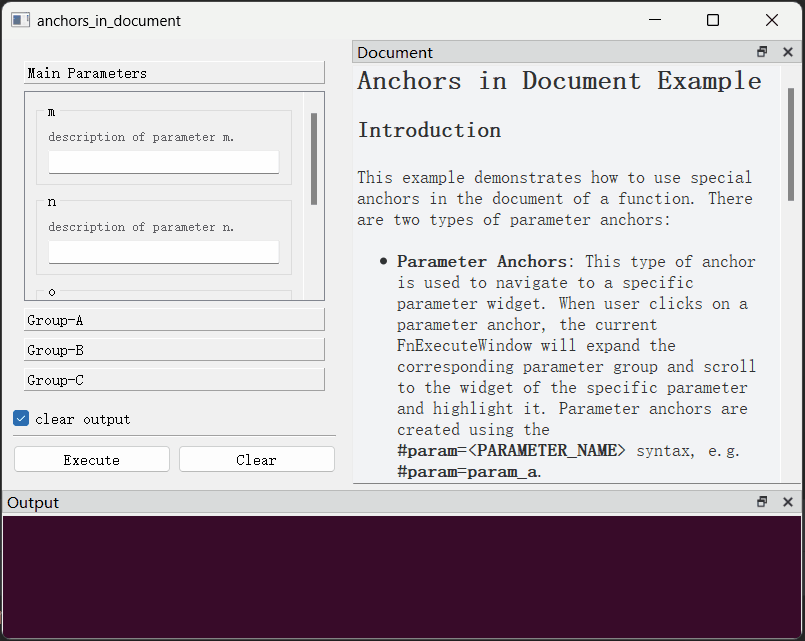Image resolution: width=805 pixels, height=641 pixels.
Task: Expand the Group-C parameter section
Action: click(174, 380)
